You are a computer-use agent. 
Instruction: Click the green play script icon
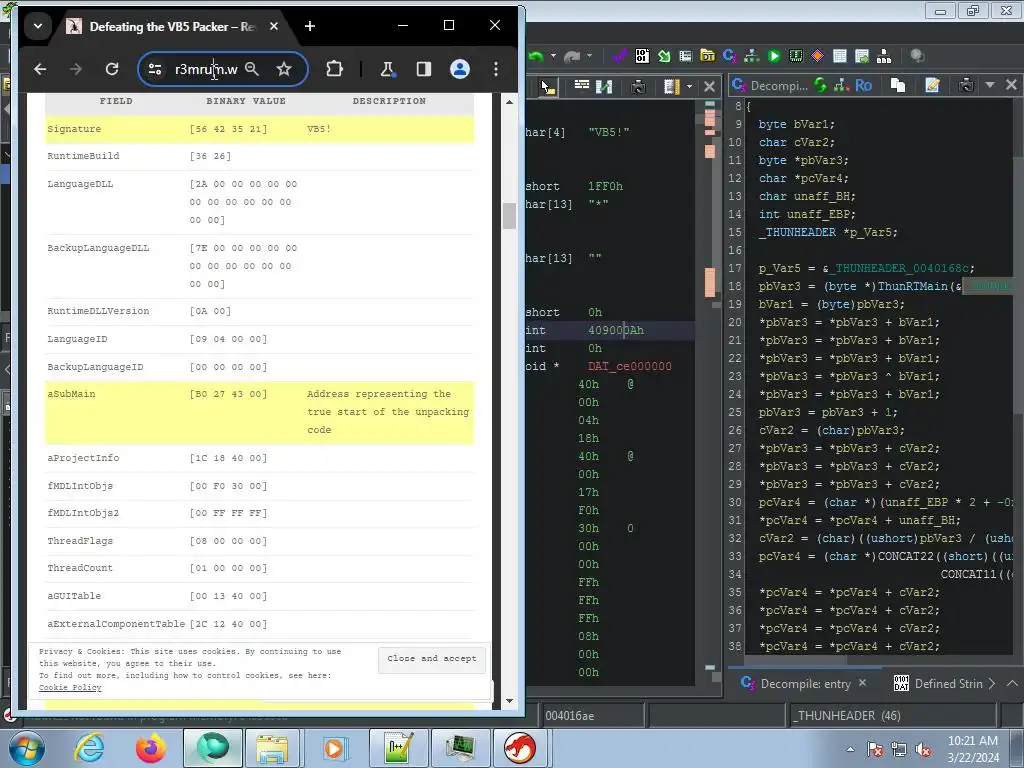[774, 56]
